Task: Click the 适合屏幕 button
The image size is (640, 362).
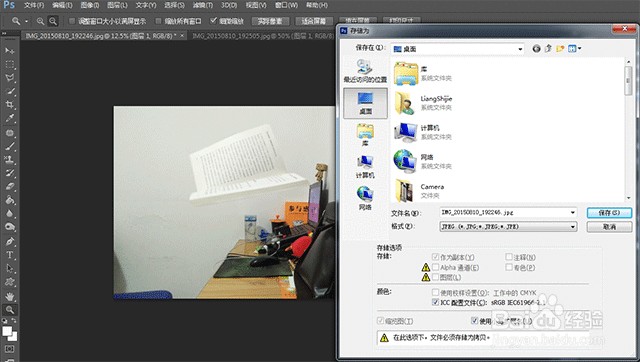Action: (x=314, y=21)
